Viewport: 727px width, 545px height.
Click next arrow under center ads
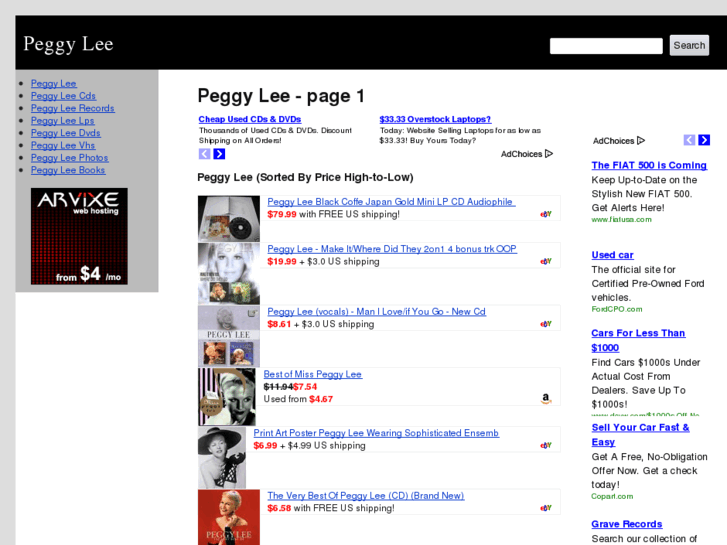click(219, 154)
